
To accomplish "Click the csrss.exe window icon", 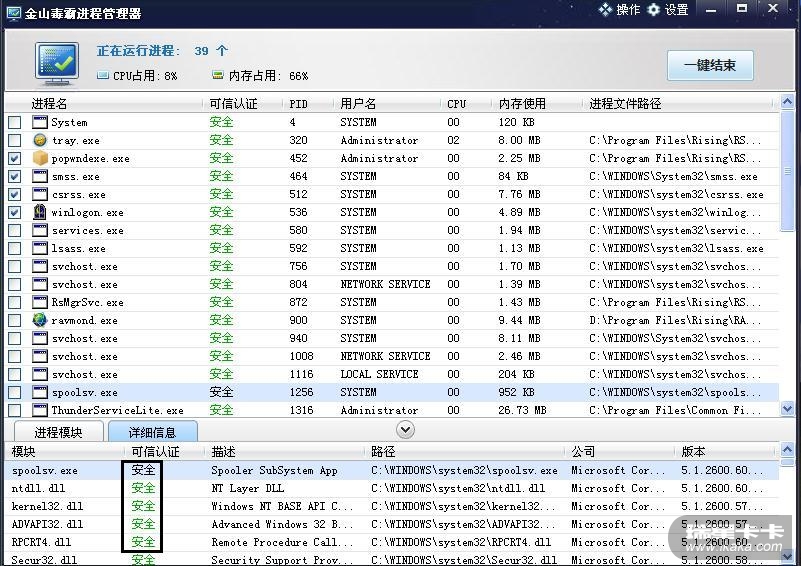I will tap(40, 194).
